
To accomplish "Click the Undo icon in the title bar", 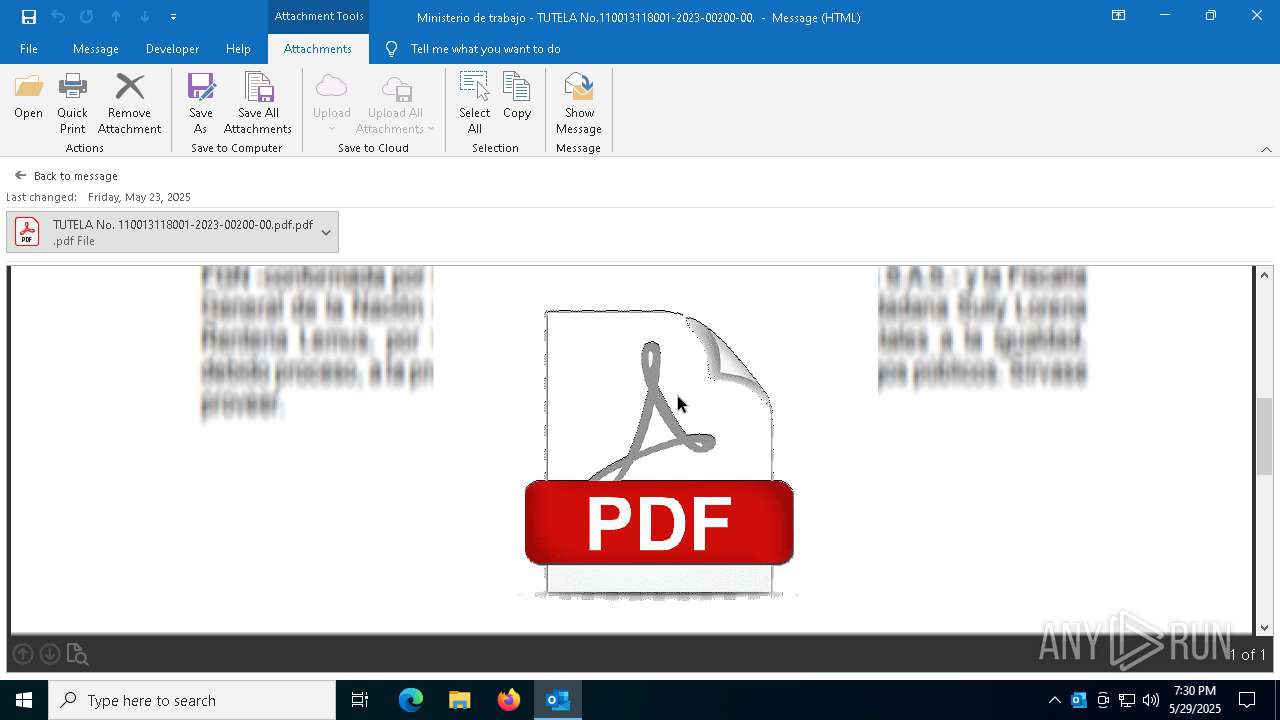I will [x=58, y=17].
